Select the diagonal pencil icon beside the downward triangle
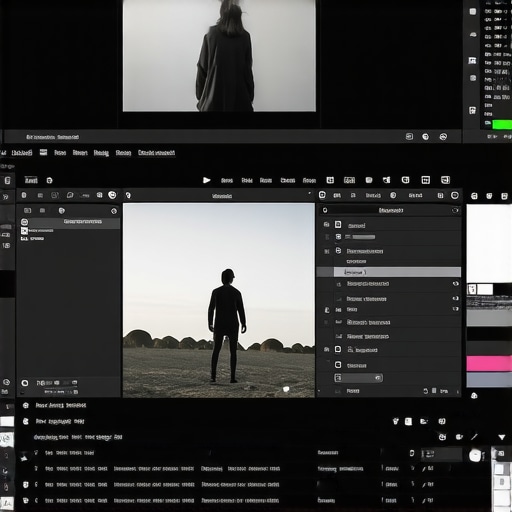 pos(474,437)
